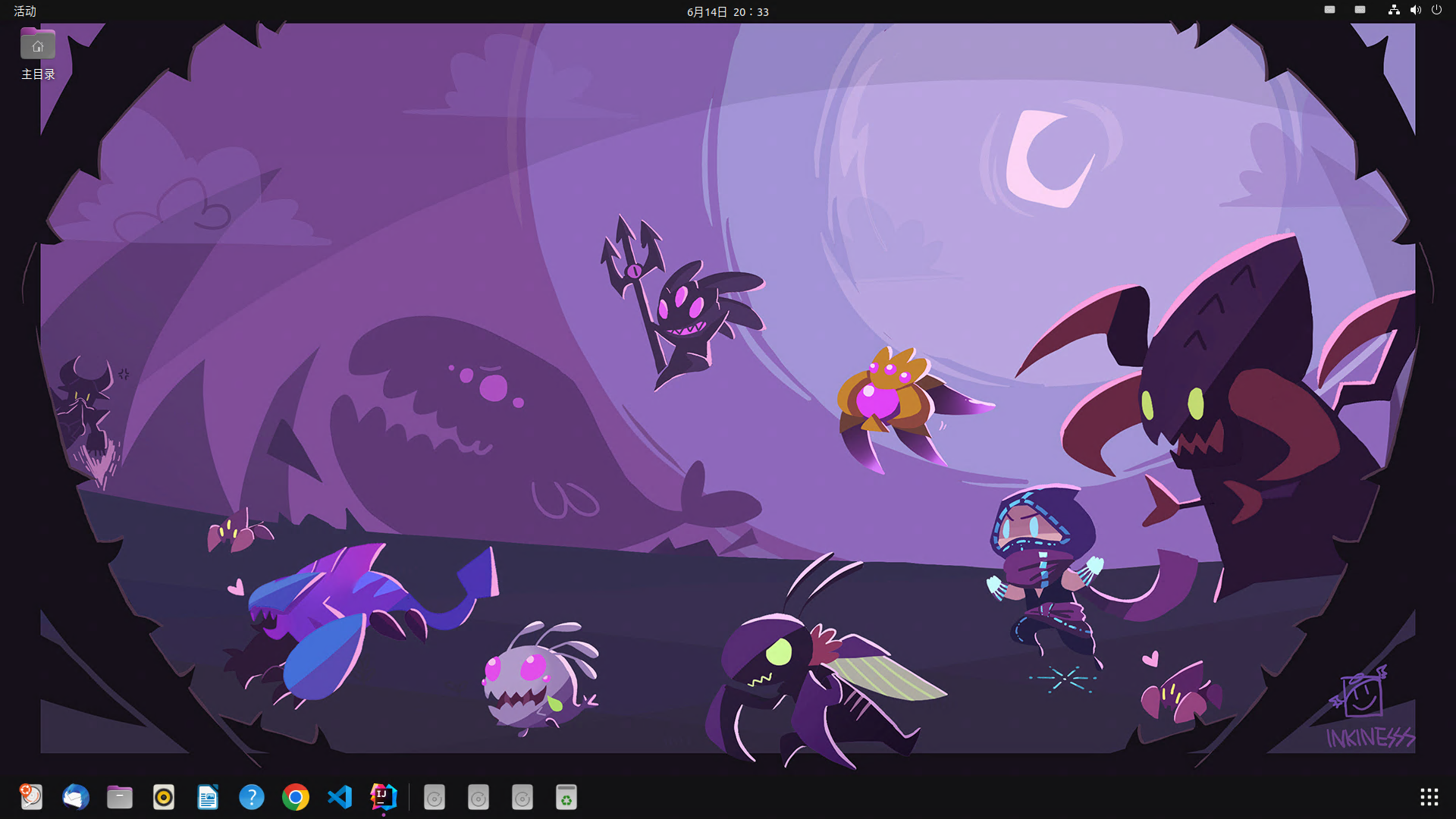Launch Google Chrome browser
The image size is (1456, 819).
click(x=296, y=797)
